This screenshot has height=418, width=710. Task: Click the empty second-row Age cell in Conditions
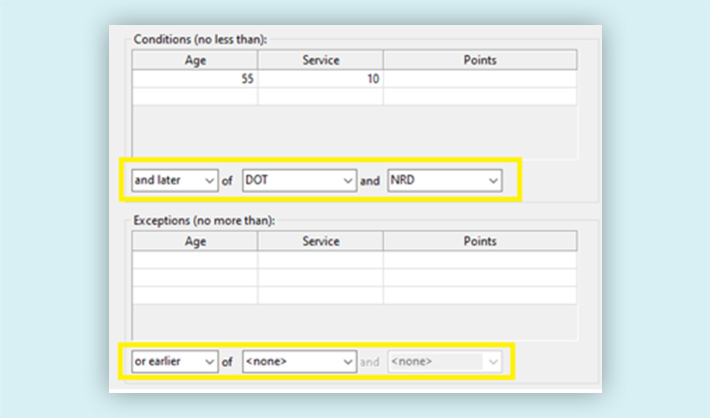click(195, 97)
